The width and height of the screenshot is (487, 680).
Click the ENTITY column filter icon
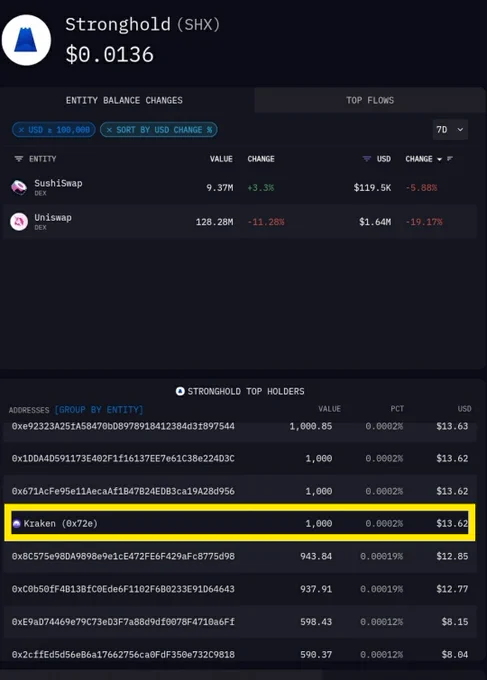pyautogui.click(x=19, y=159)
